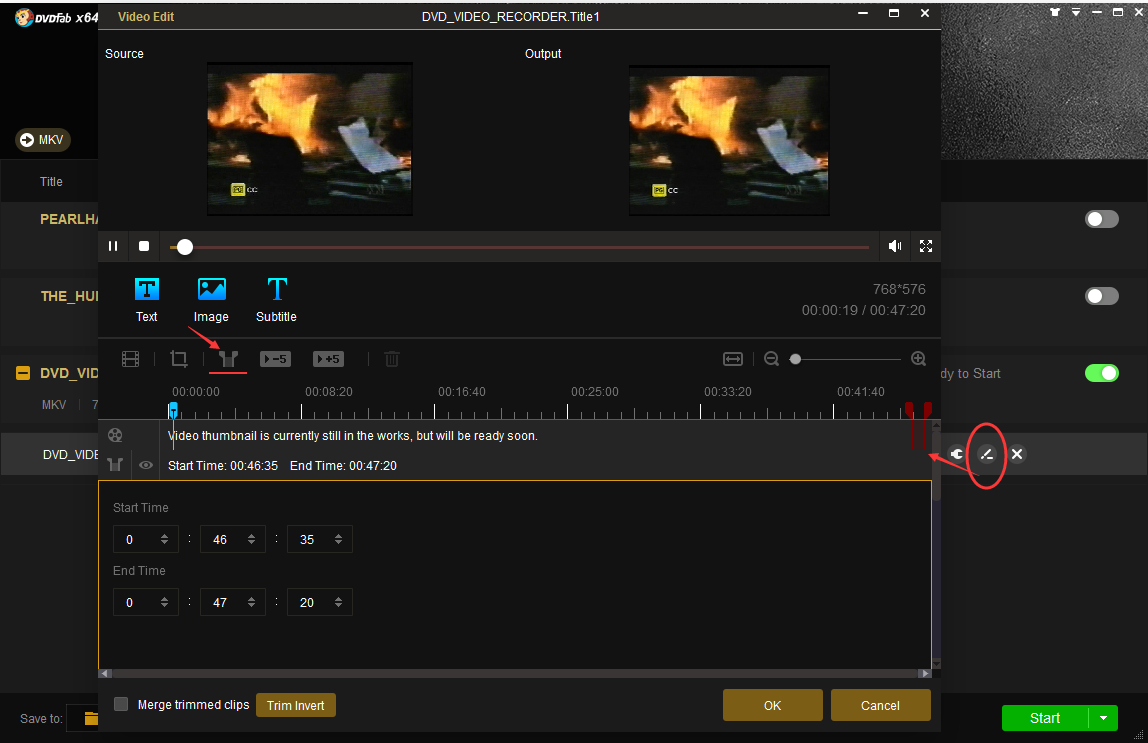Stop the video playback
Image resolution: width=1148 pixels, height=743 pixels.
[144, 246]
